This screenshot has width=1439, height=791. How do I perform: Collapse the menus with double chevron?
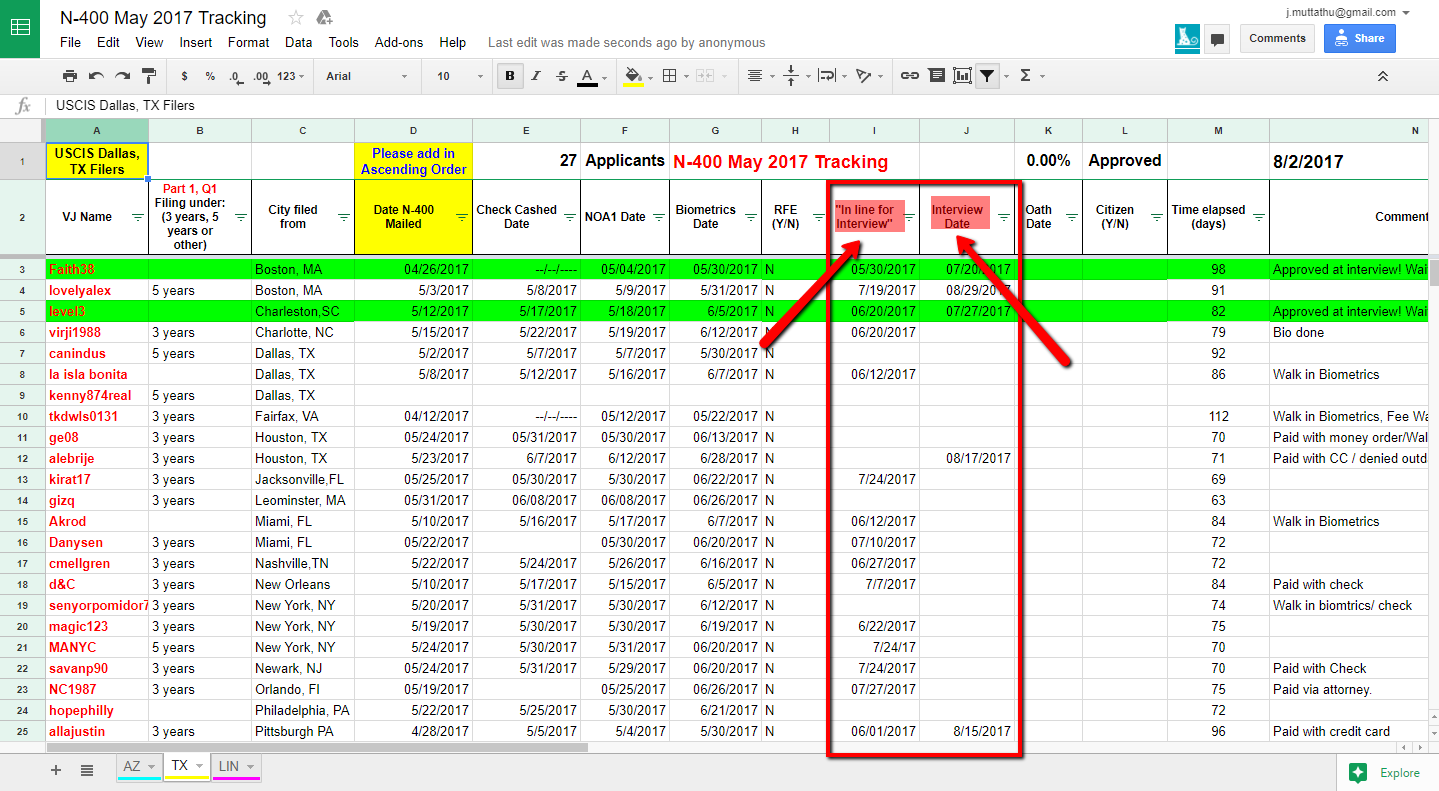[1383, 76]
